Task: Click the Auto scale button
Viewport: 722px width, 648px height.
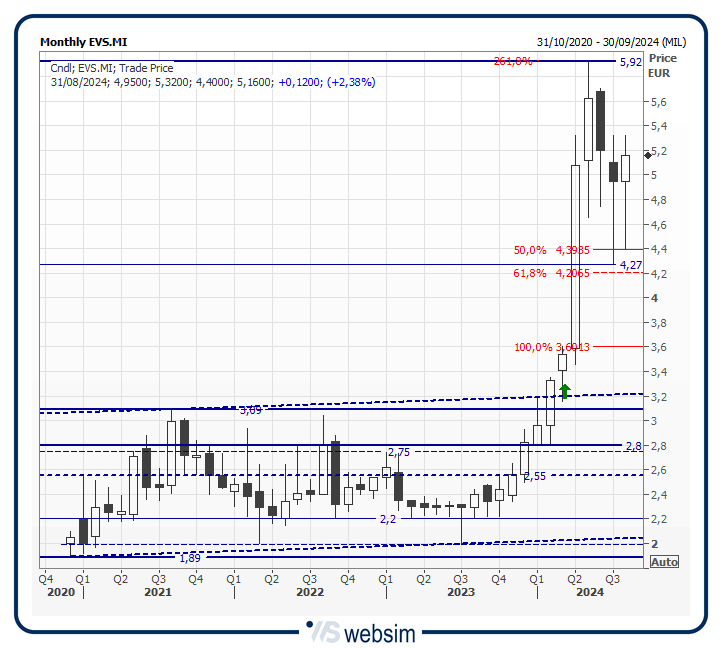Action: tap(664, 562)
